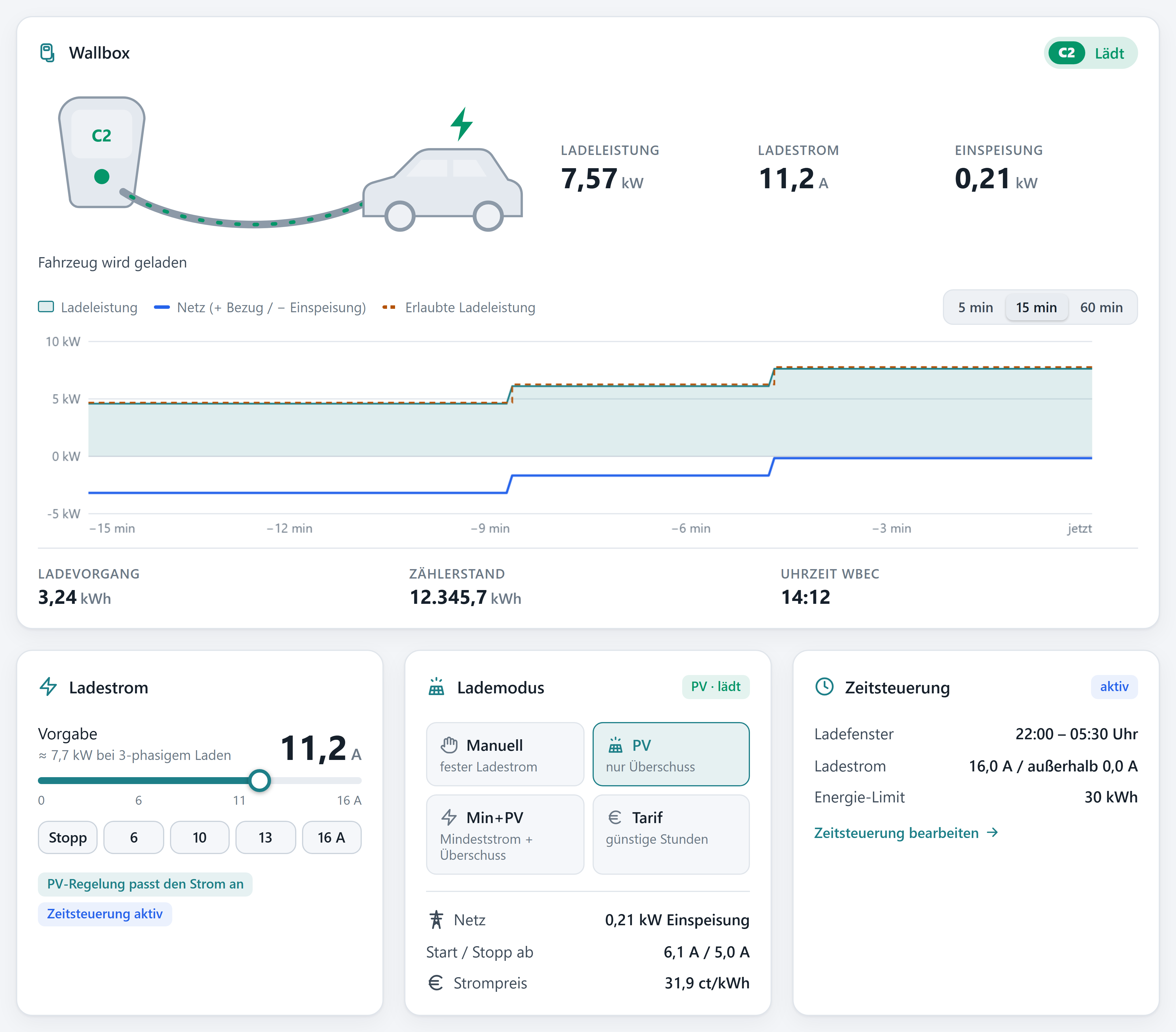Click the Wallbox charger icon in header
The image size is (1176, 1032).
[47, 53]
